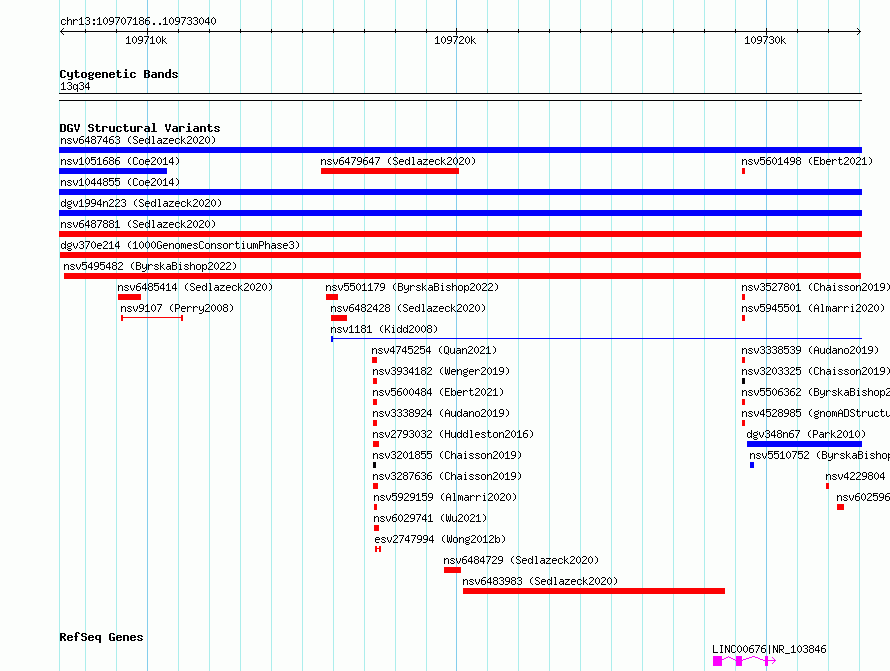The image size is (890, 671).
Task: Click the LINC00676|NR_103846 gene label
Action: point(769,649)
